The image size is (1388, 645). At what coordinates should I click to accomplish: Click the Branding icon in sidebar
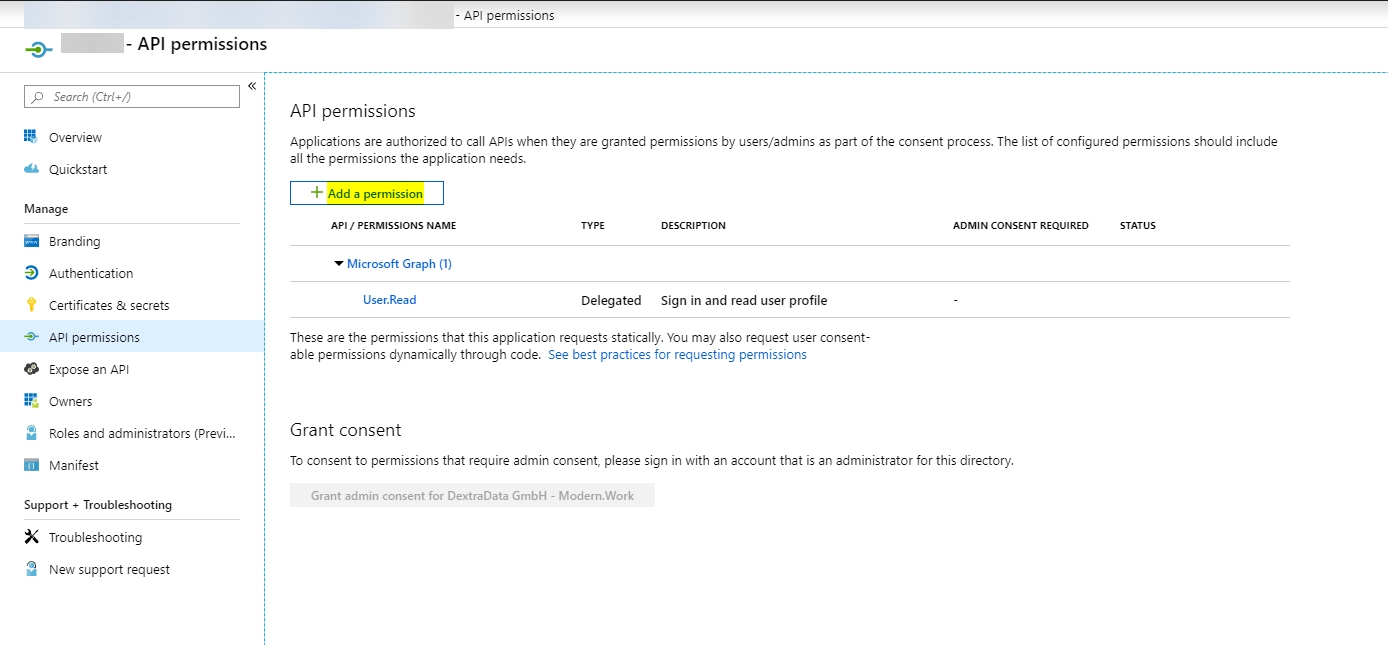(31, 241)
